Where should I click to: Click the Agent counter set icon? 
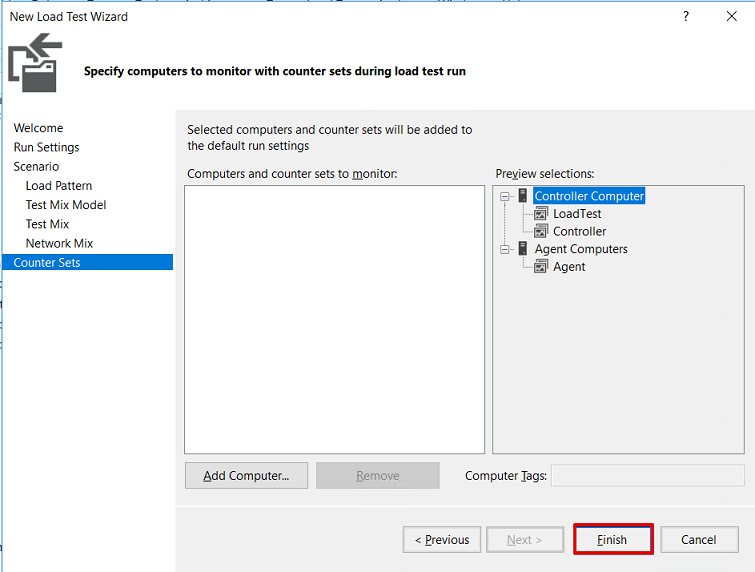pos(541,267)
